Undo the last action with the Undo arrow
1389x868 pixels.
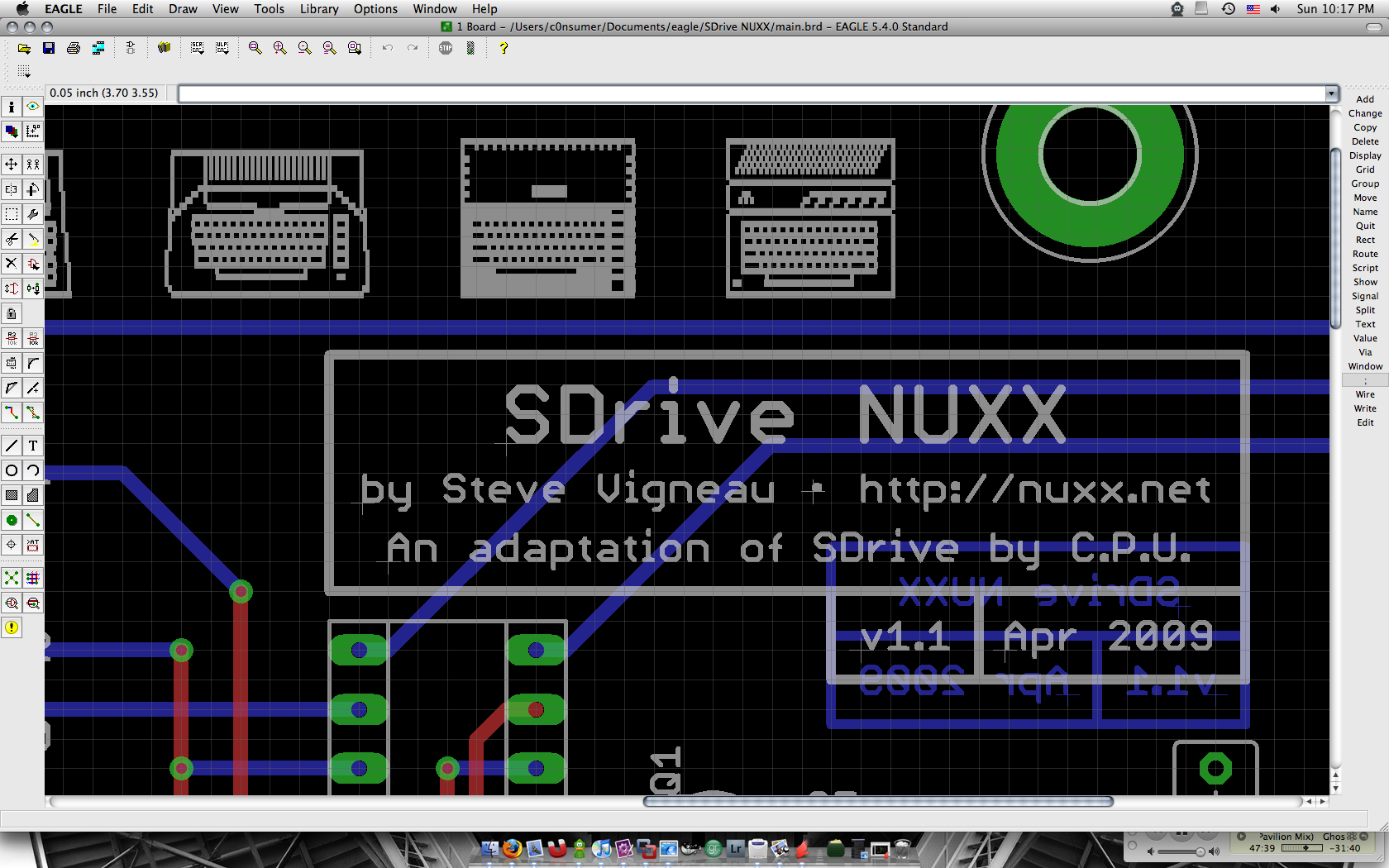pyautogui.click(x=388, y=48)
